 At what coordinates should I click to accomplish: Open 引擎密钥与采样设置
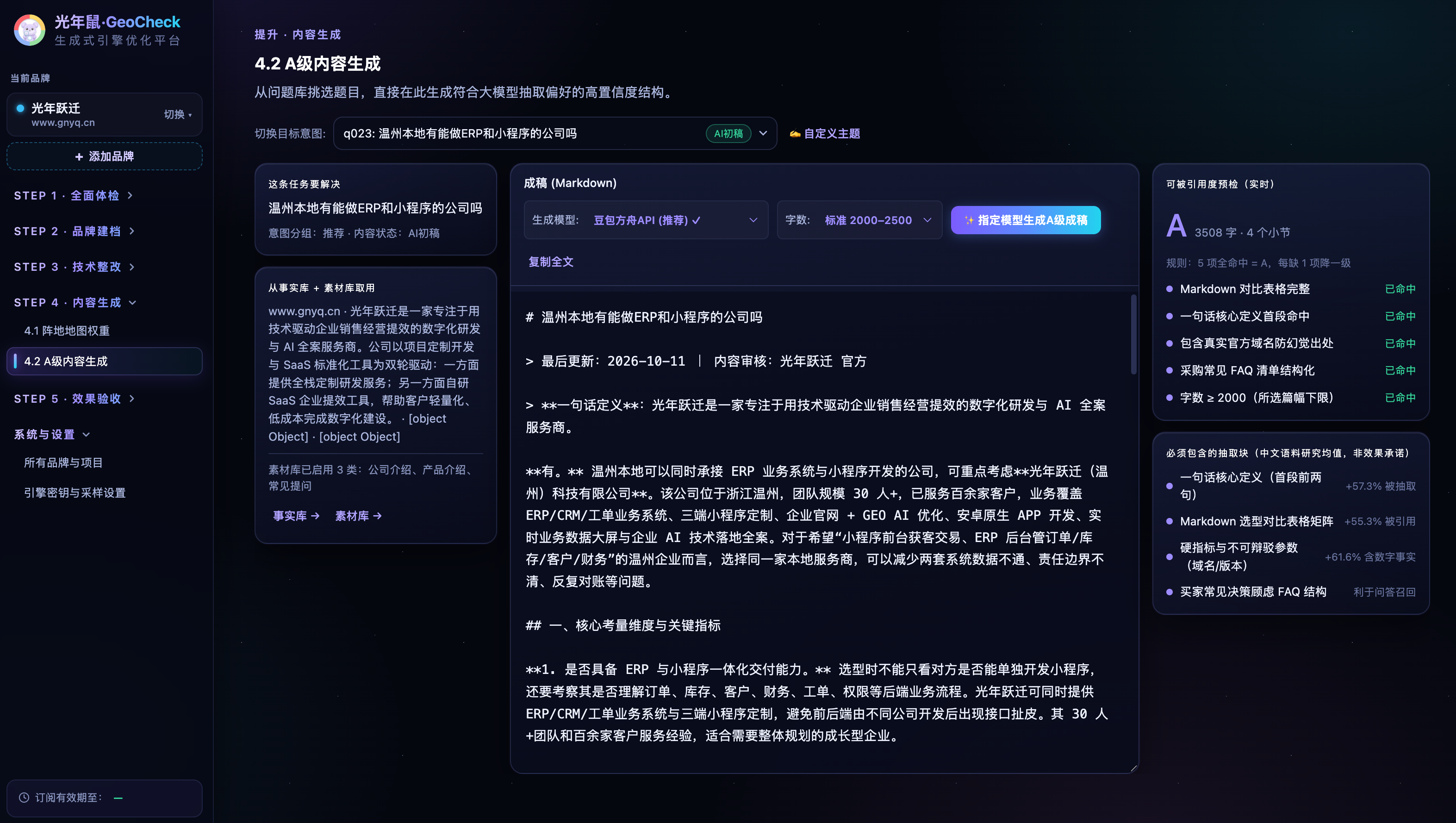coord(75,493)
